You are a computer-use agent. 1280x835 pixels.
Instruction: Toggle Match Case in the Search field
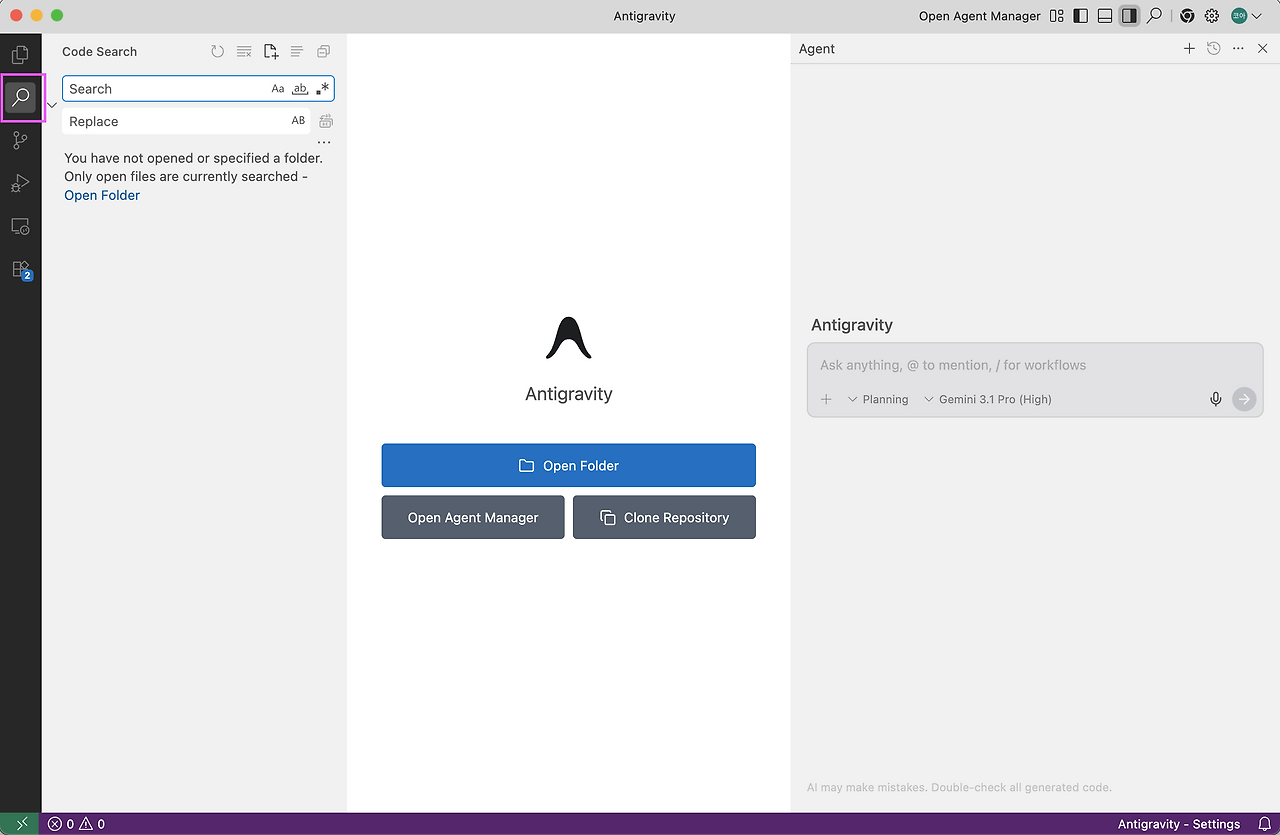coord(278,89)
